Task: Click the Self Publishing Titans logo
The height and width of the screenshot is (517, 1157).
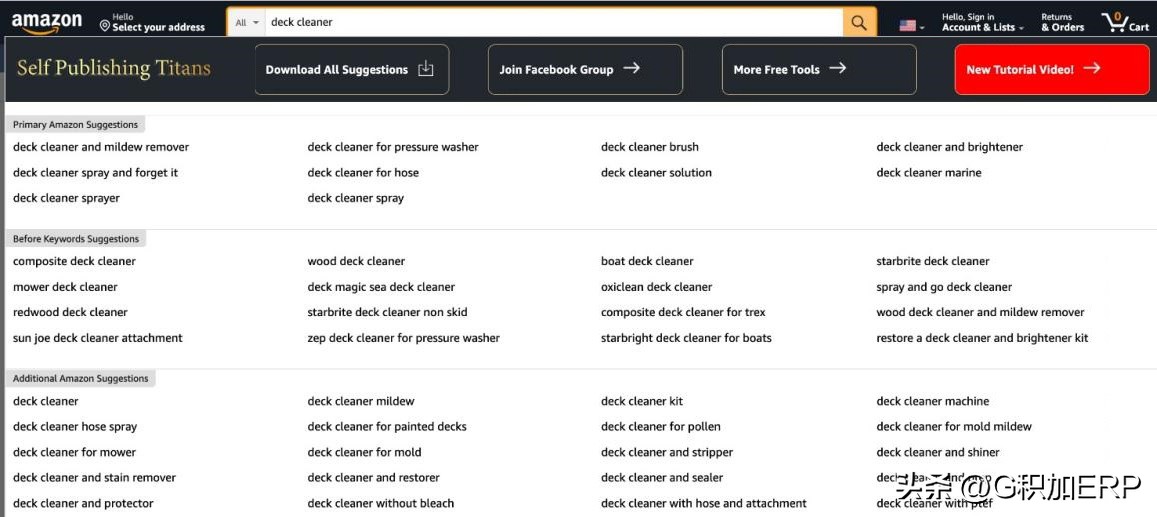Action: [x=114, y=68]
